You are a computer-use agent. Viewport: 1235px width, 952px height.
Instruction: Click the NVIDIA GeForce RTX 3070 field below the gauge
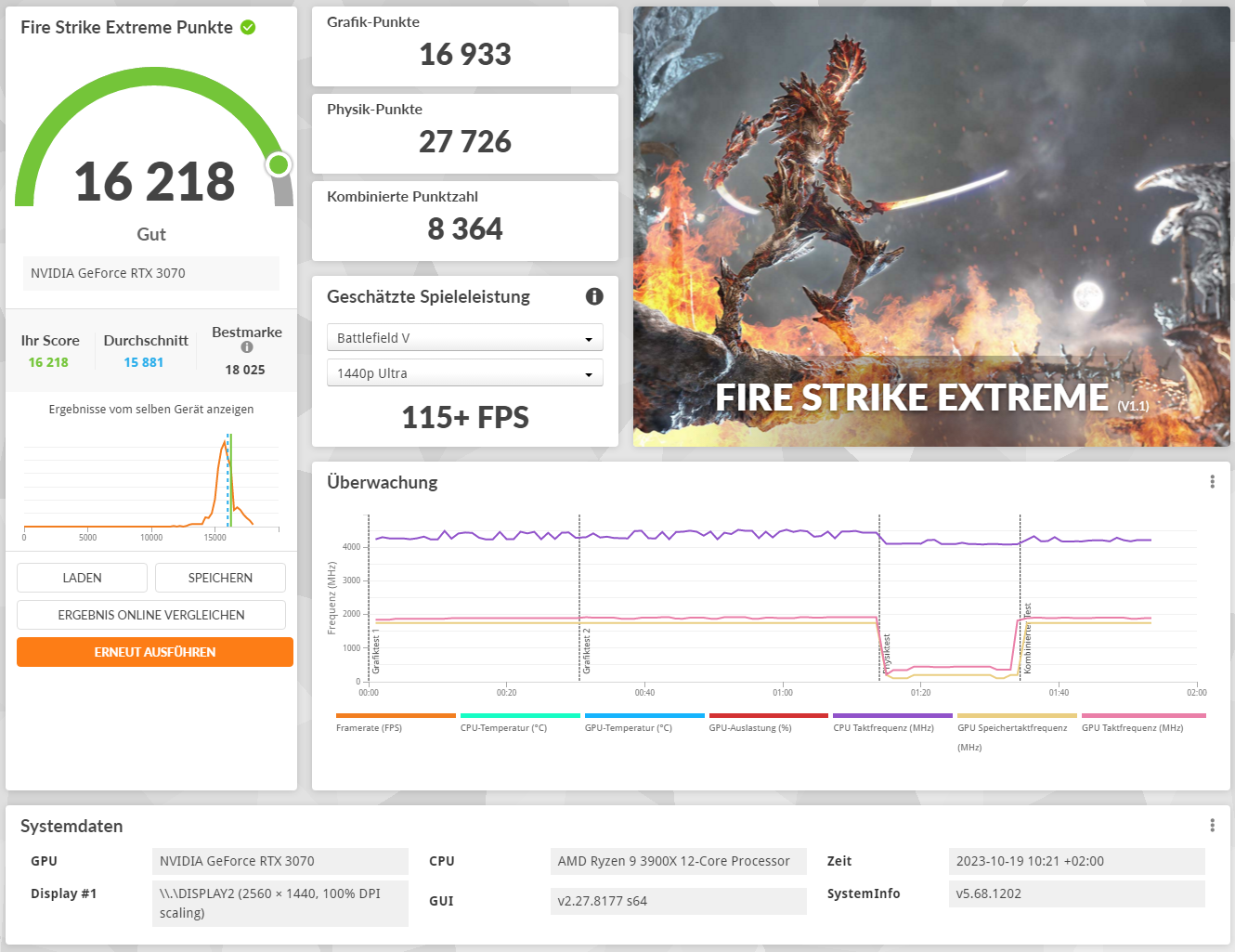click(x=151, y=273)
